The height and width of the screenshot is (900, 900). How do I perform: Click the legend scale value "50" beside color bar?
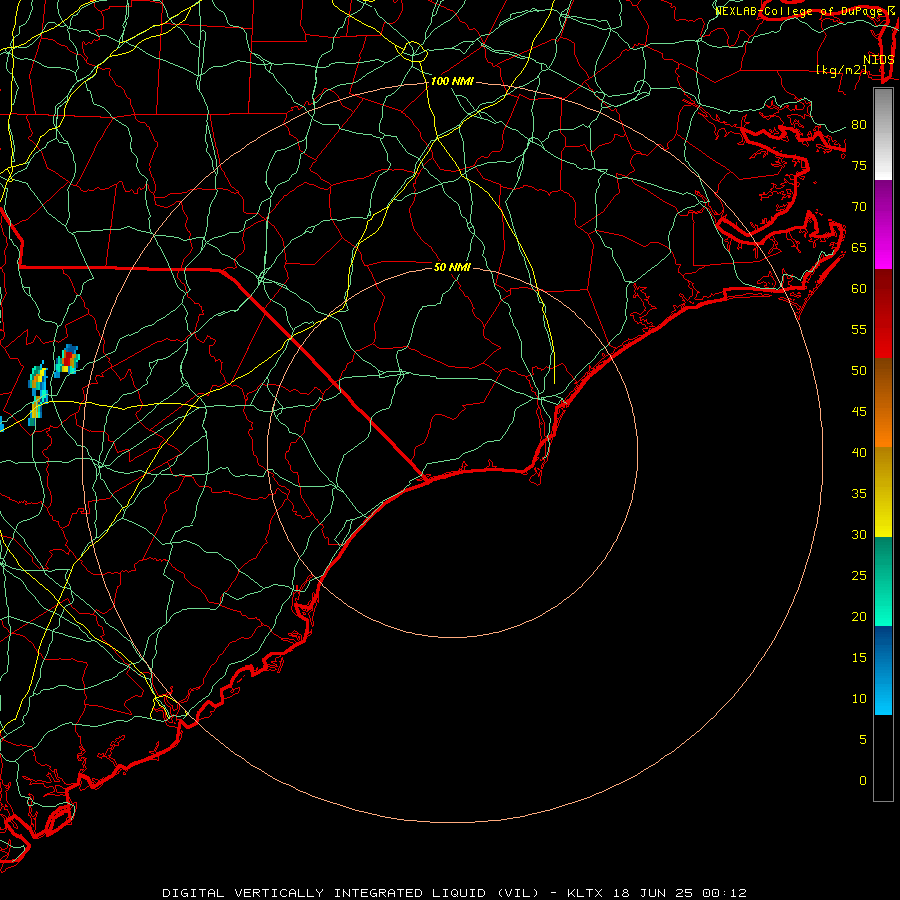click(859, 371)
